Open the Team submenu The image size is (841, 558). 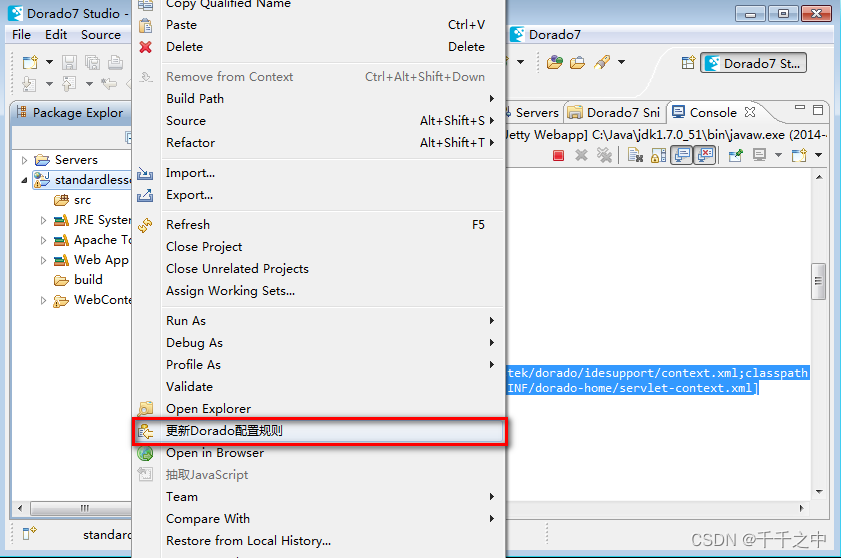319,497
